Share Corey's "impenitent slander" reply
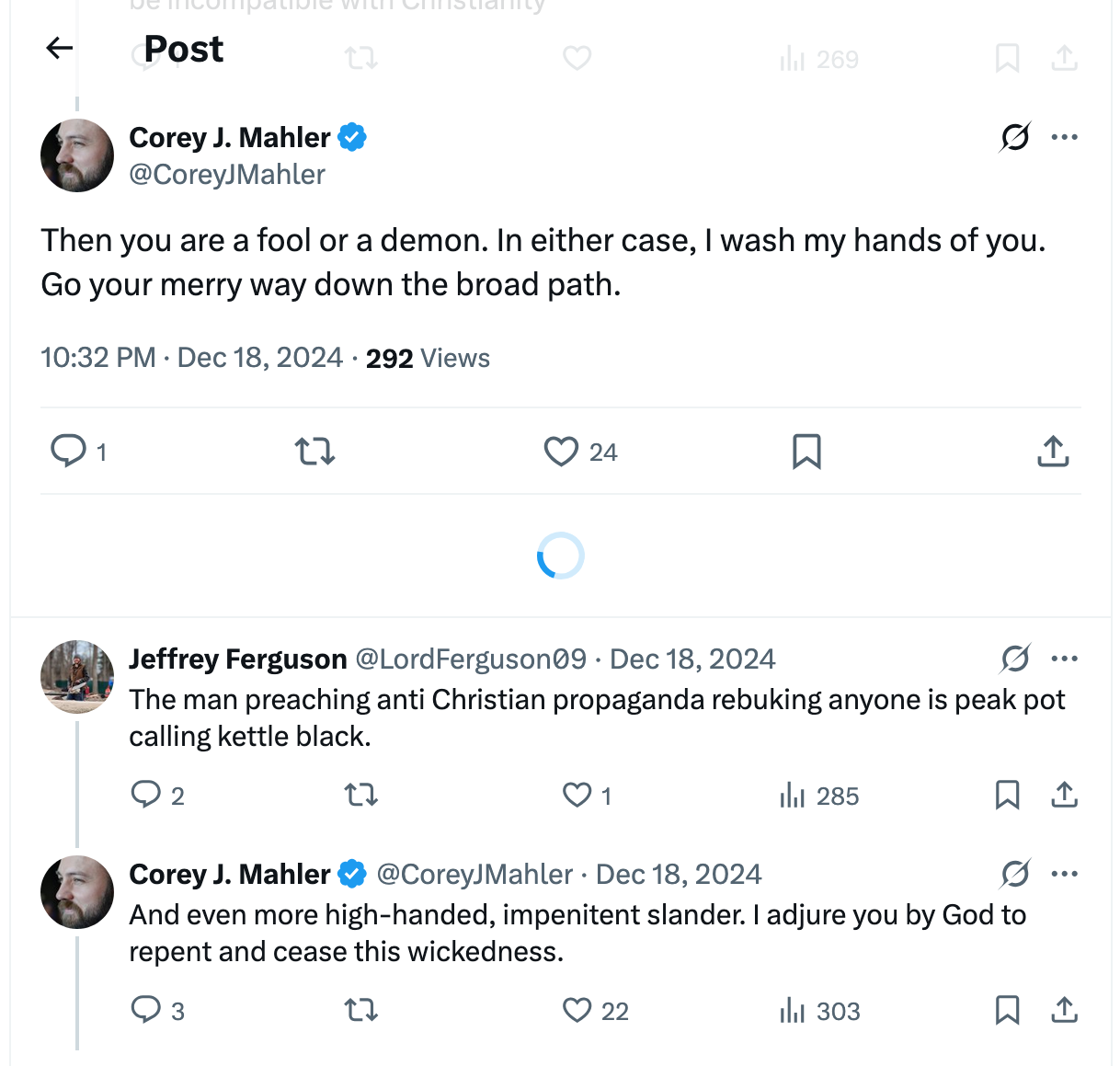The height and width of the screenshot is (1066, 1120). [x=1064, y=1010]
